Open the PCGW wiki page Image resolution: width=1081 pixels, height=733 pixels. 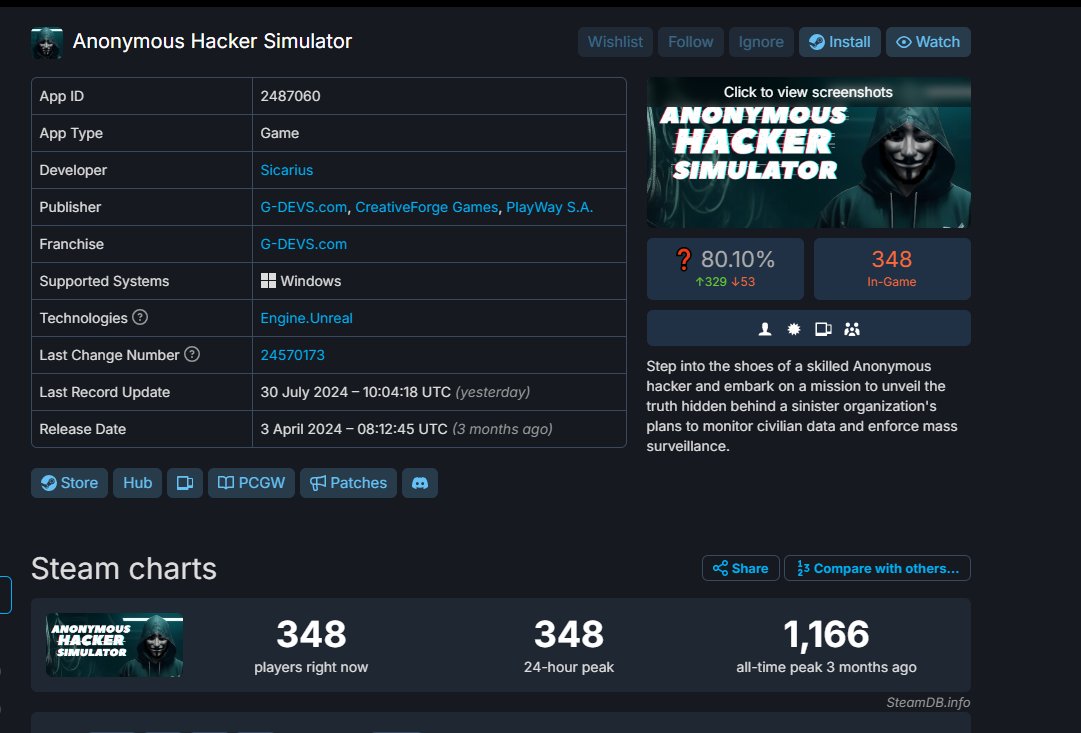point(251,483)
